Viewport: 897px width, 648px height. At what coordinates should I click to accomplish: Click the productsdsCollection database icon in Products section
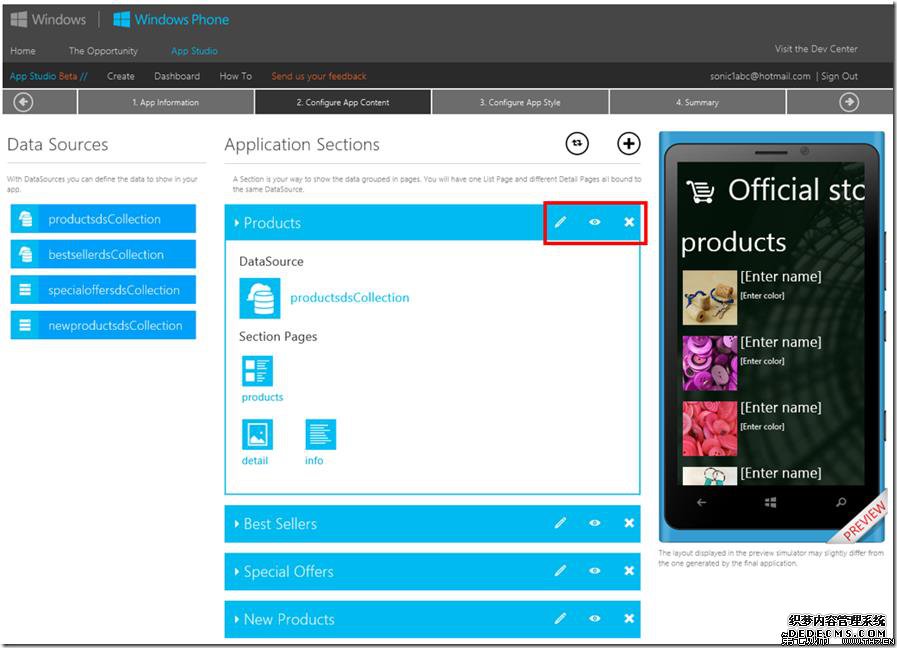(x=260, y=298)
